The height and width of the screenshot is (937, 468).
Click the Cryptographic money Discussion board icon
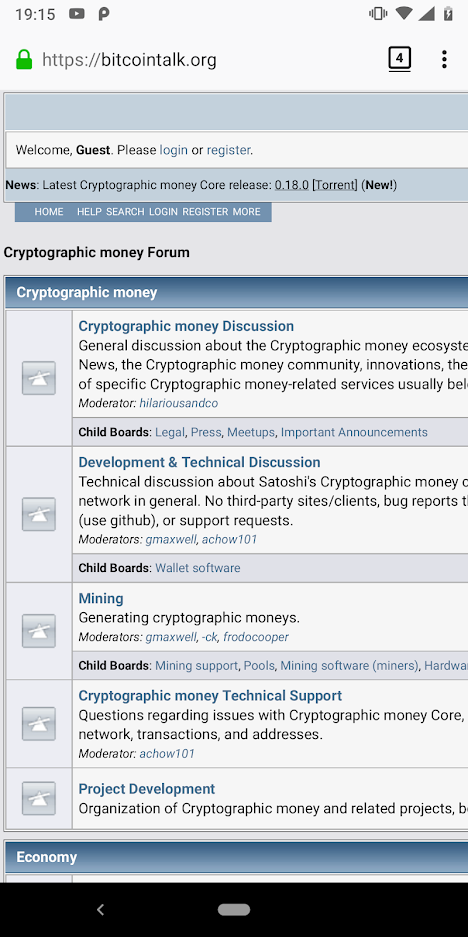[39, 378]
